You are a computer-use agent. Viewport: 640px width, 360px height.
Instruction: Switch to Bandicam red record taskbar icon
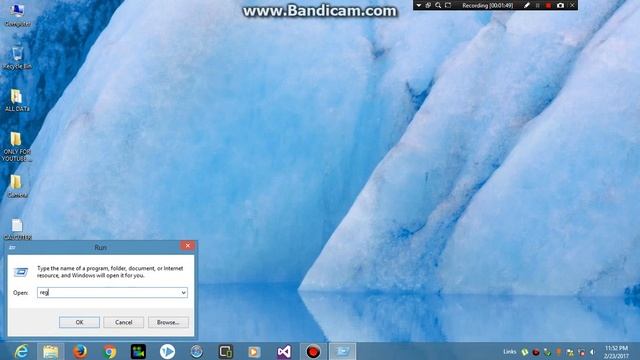tap(313, 351)
